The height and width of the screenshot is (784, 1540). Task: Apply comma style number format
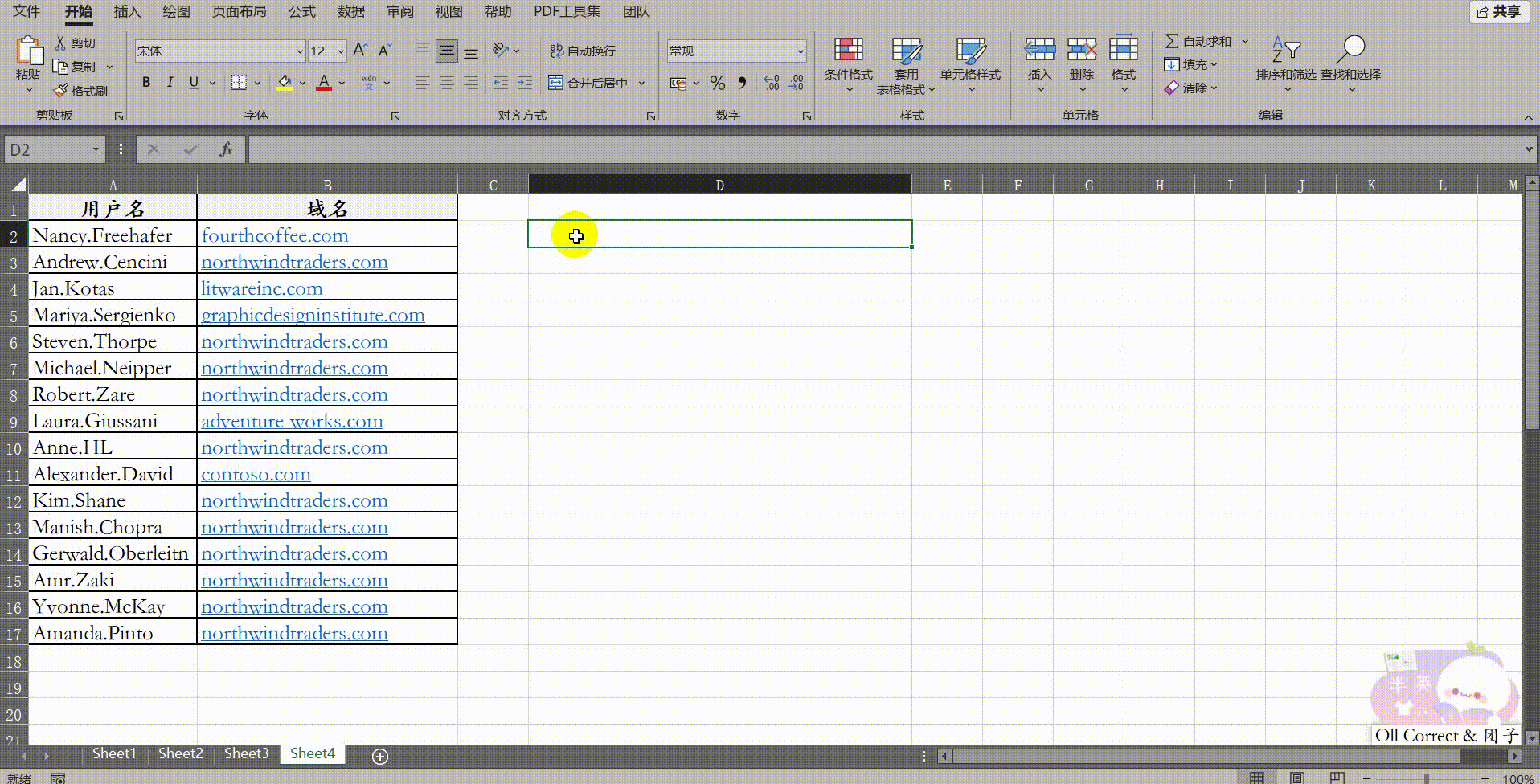742,83
